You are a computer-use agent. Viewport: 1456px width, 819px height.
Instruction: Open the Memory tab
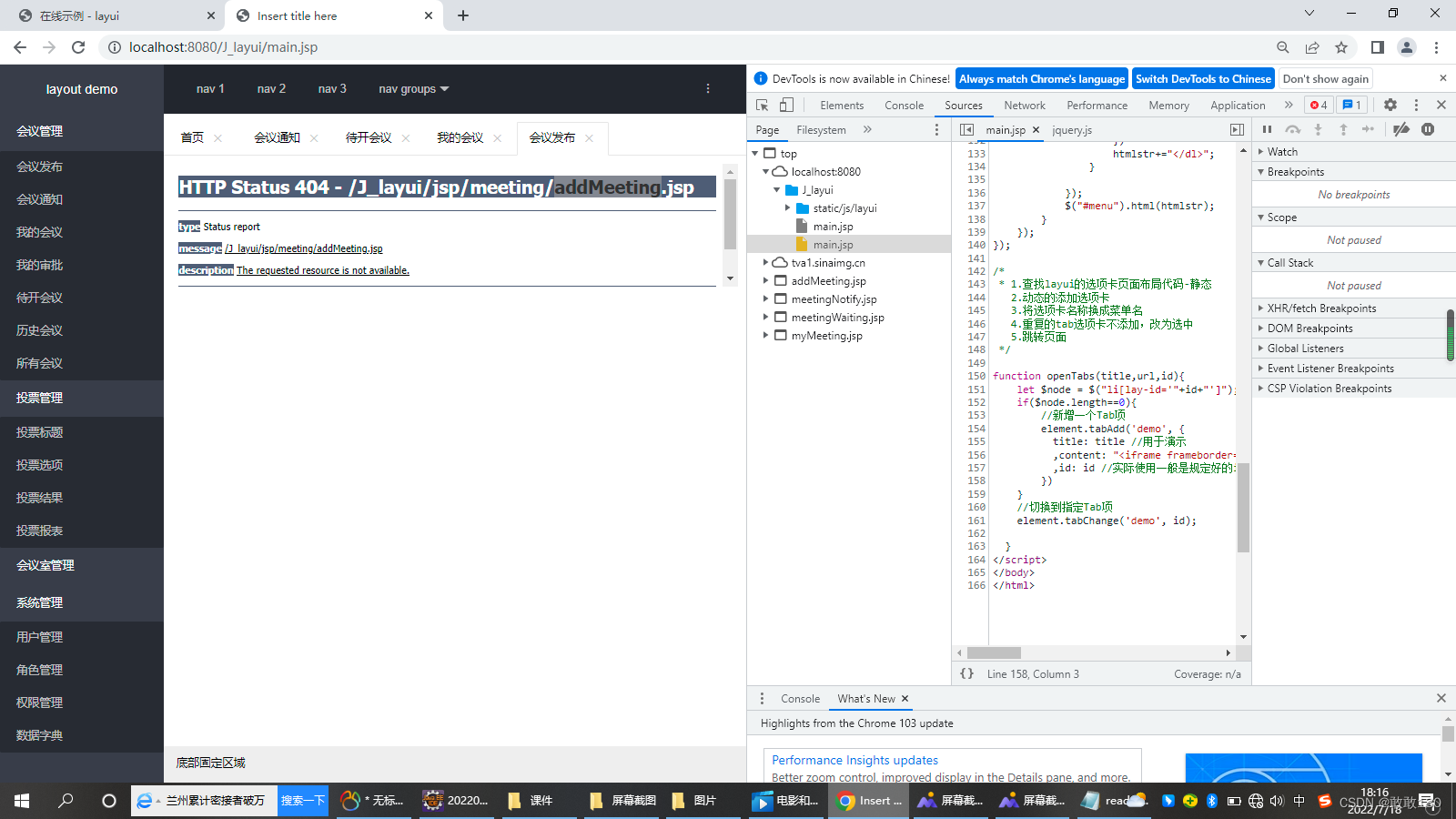coord(1168,106)
